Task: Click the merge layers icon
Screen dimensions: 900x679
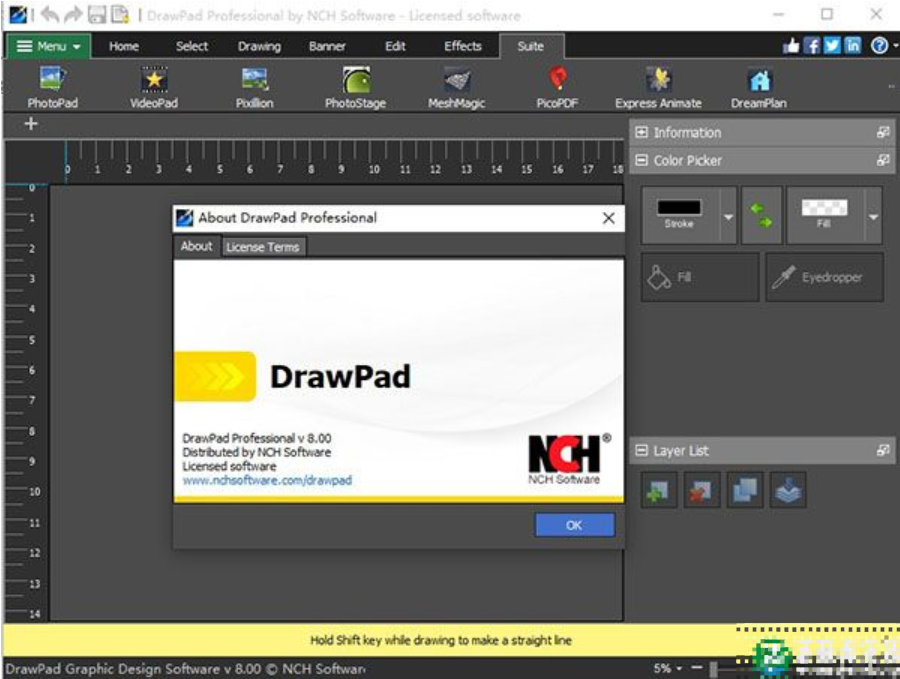Action: [788, 490]
